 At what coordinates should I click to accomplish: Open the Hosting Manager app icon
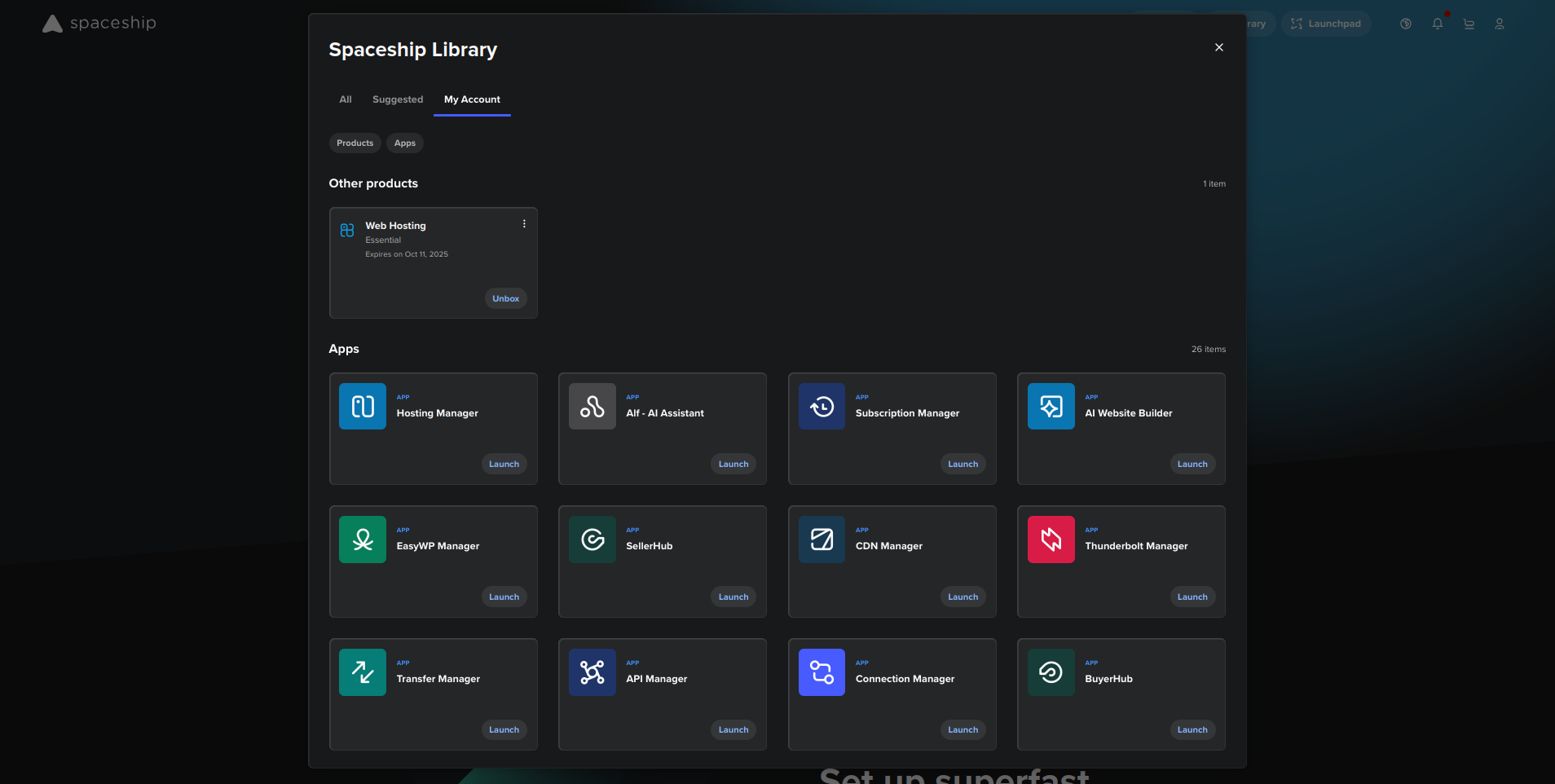pos(362,406)
